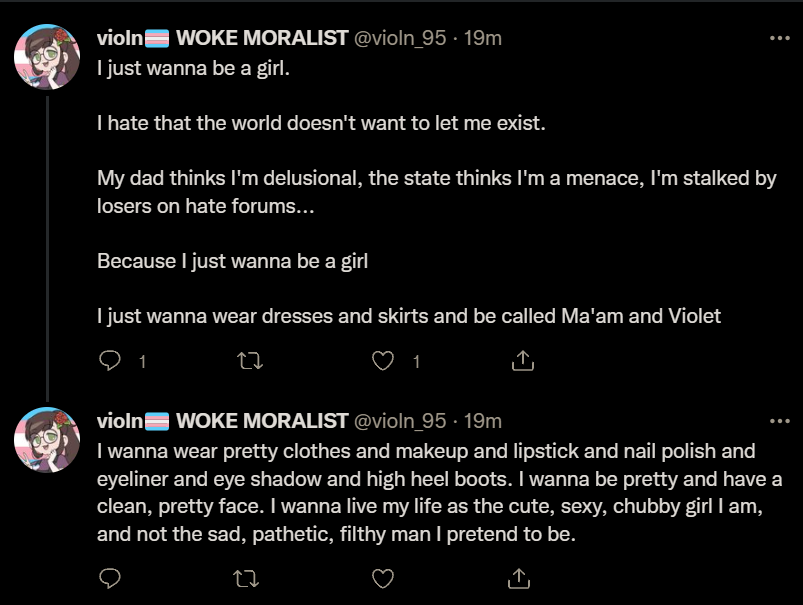The width and height of the screenshot is (803, 605).
Task: Open the display name on first tweet
Action: (223, 38)
